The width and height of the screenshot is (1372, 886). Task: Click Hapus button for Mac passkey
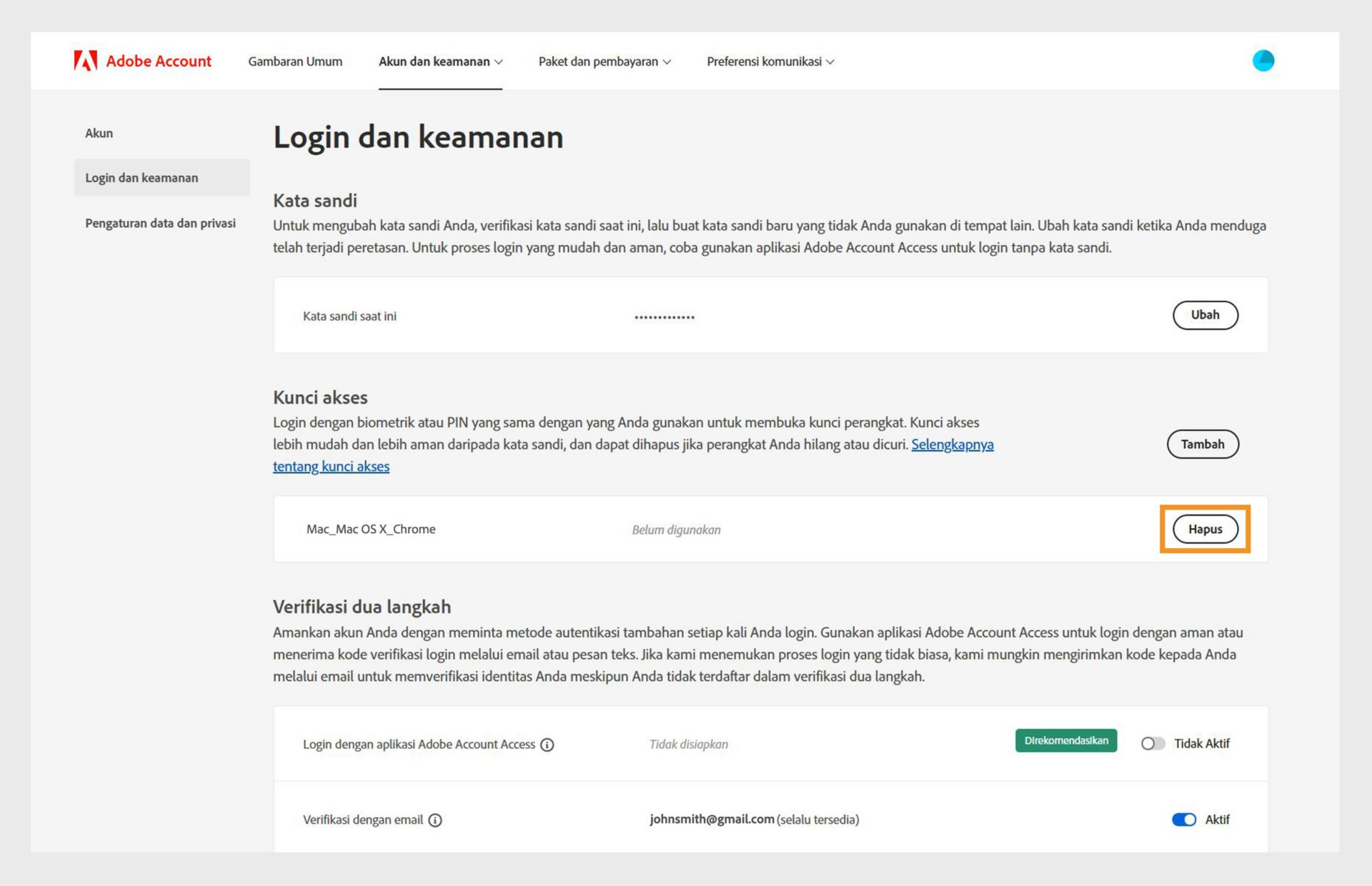1205,529
